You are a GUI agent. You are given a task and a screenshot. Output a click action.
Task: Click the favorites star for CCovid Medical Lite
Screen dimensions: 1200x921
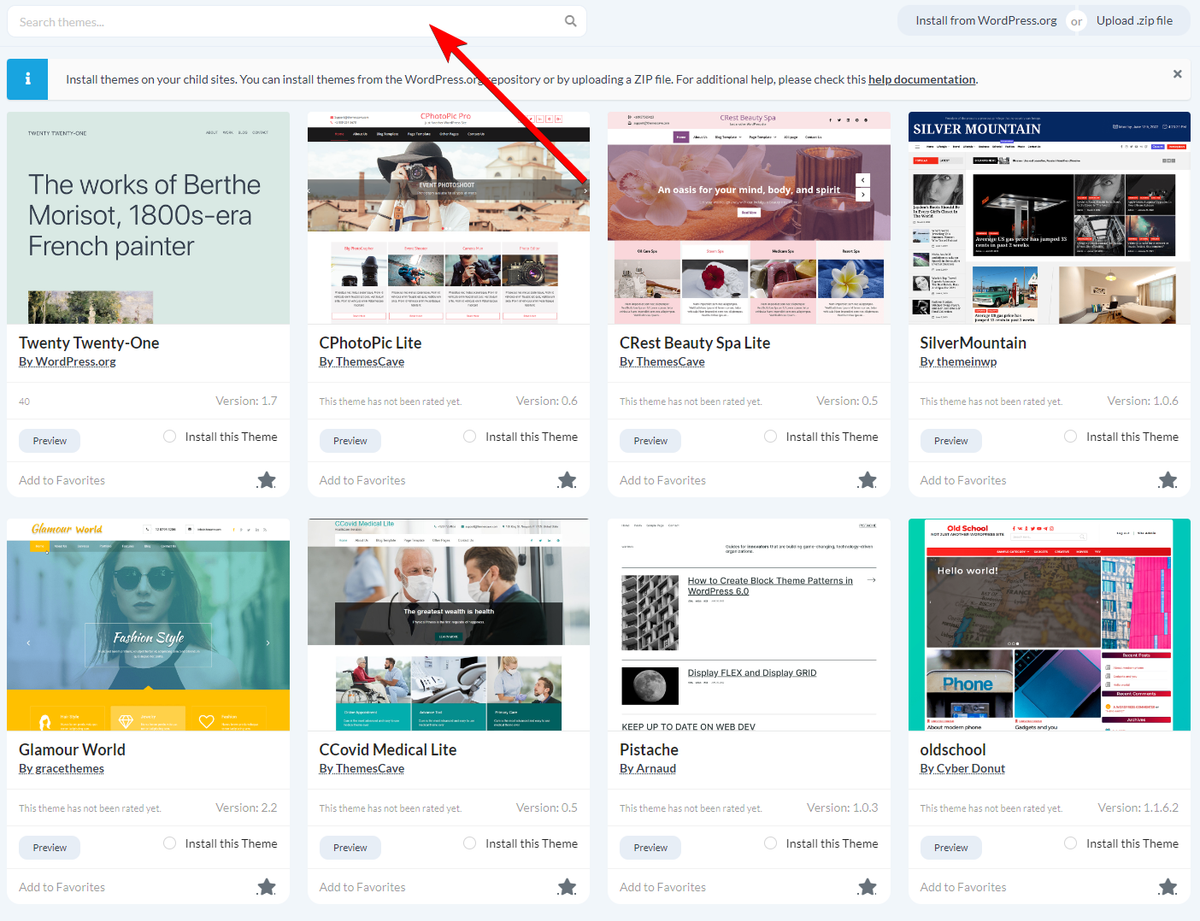(x=566, y=887)
